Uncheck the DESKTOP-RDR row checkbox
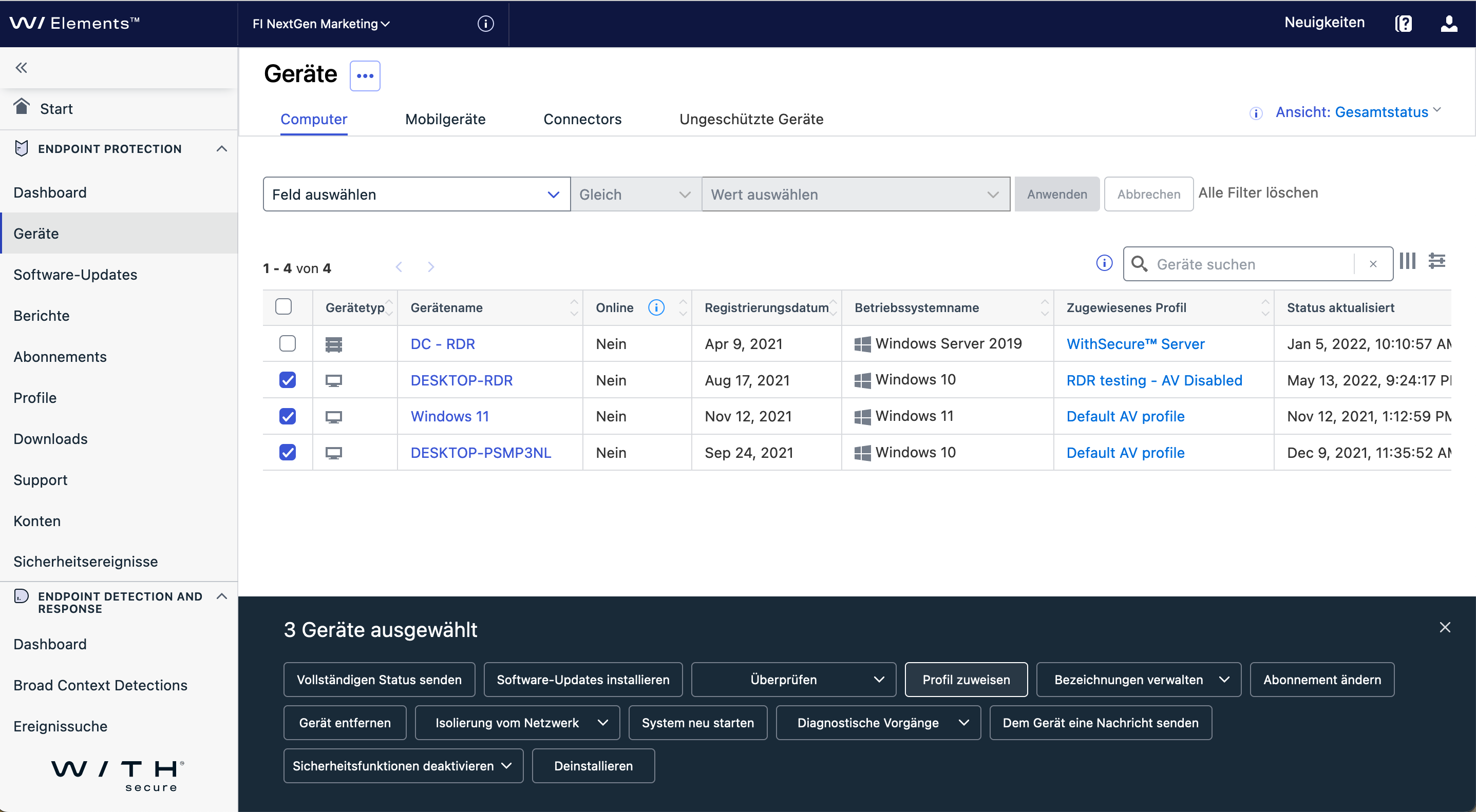 tap(288, 380)
